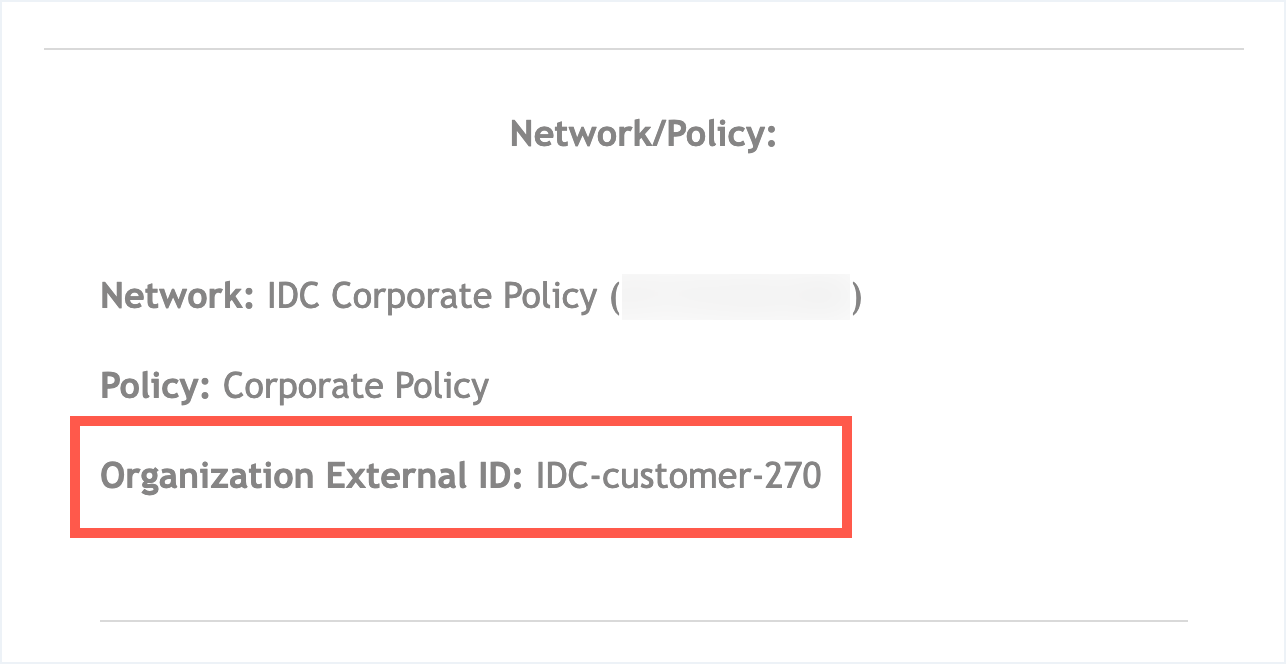
Task: Select the "IDC-customer-270" external ID value
Action: 678,476
